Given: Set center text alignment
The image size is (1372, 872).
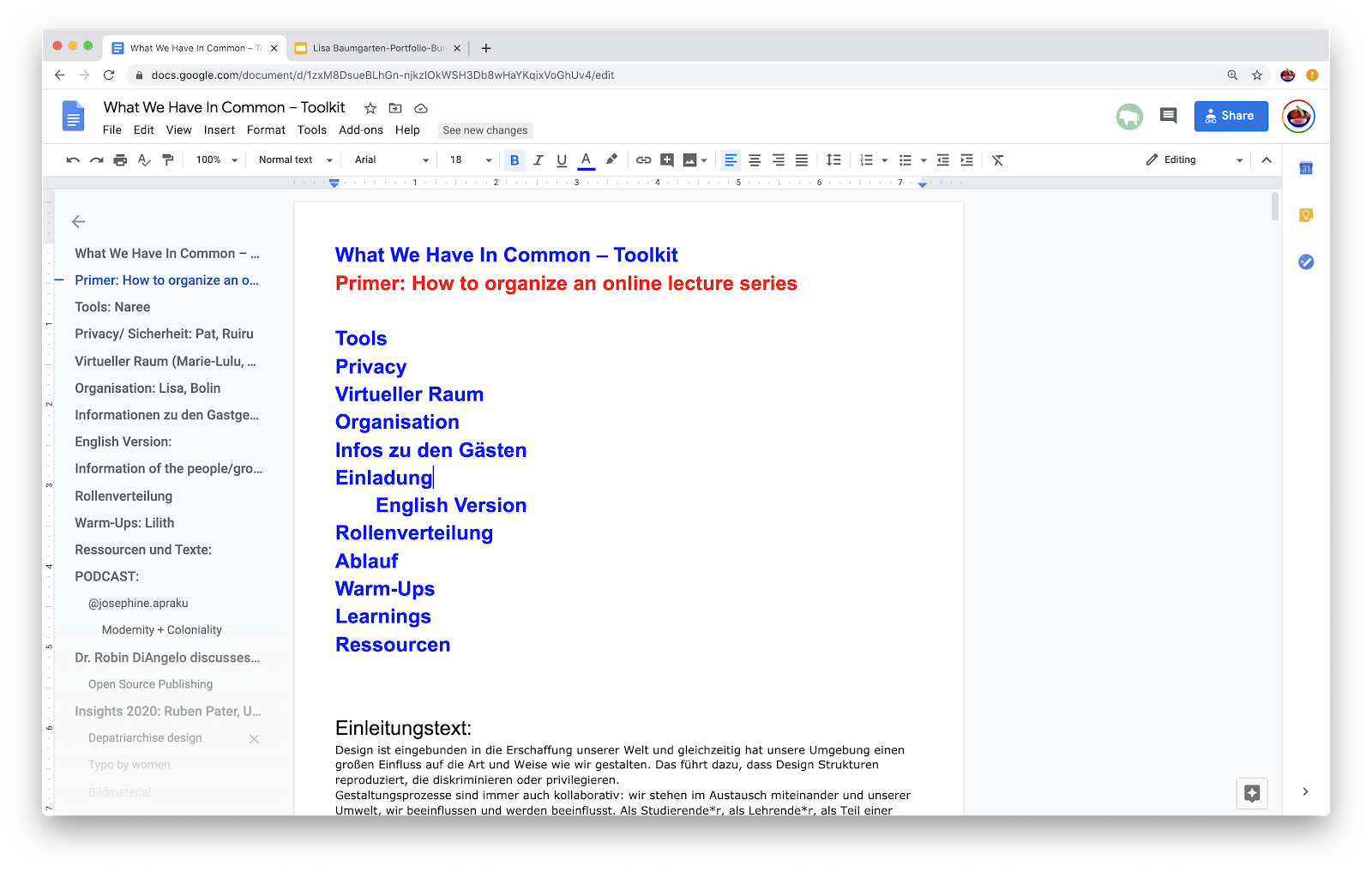Looking at the screenshot, I should coord(755,160).
